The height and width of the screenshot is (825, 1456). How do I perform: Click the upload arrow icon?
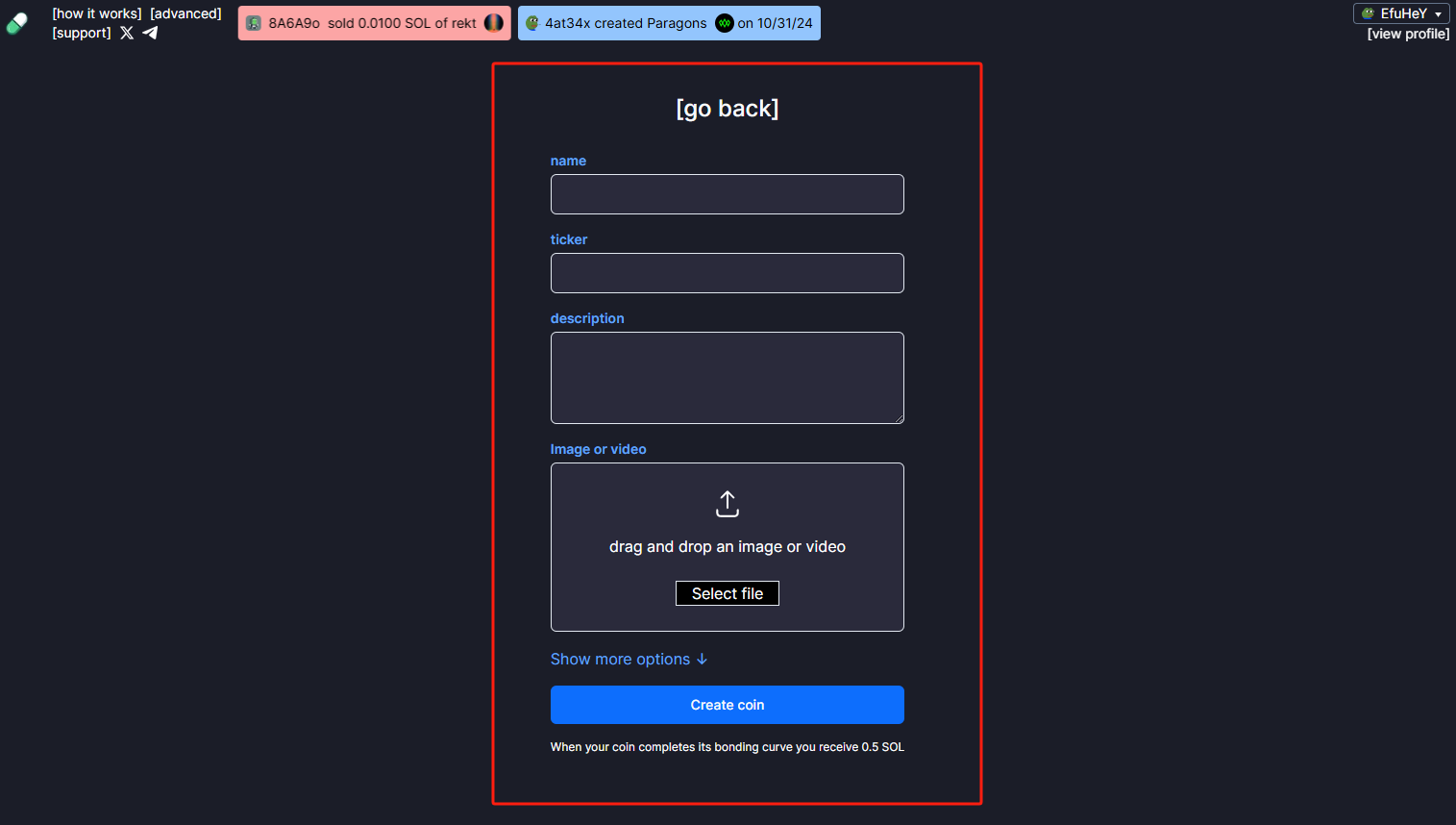click(x=728, y=504)
